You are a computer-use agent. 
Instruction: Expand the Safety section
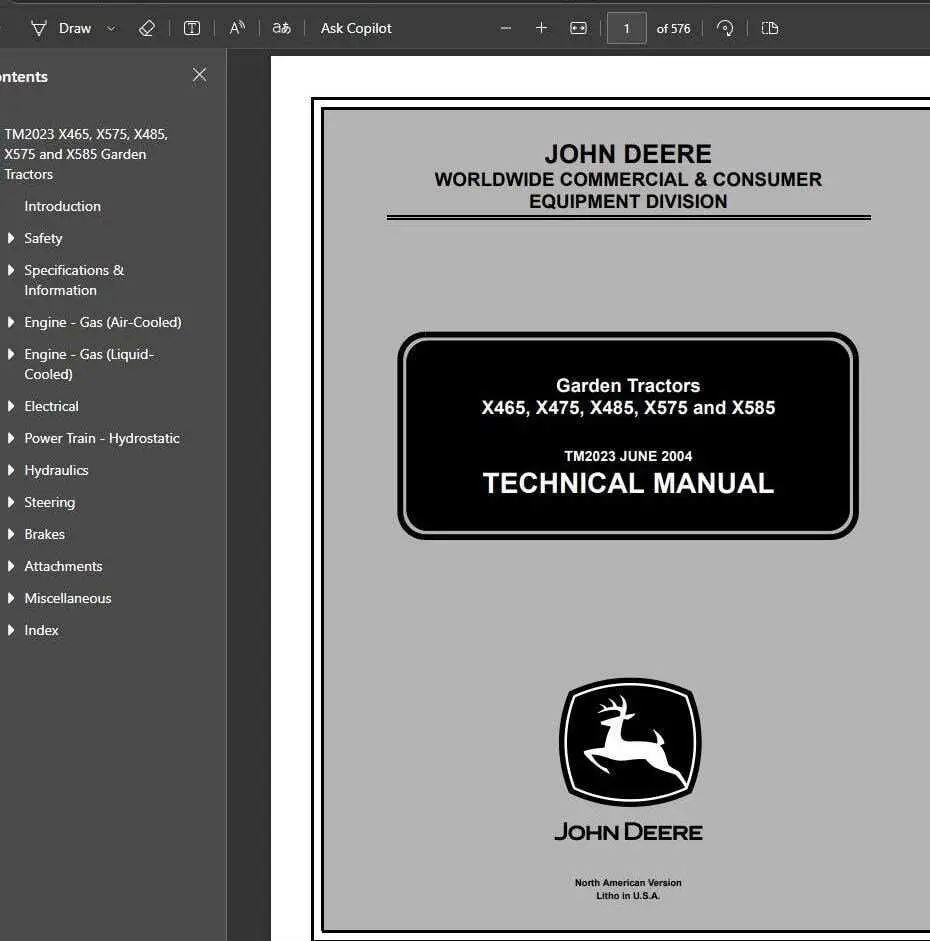click(x=11, y=238)
